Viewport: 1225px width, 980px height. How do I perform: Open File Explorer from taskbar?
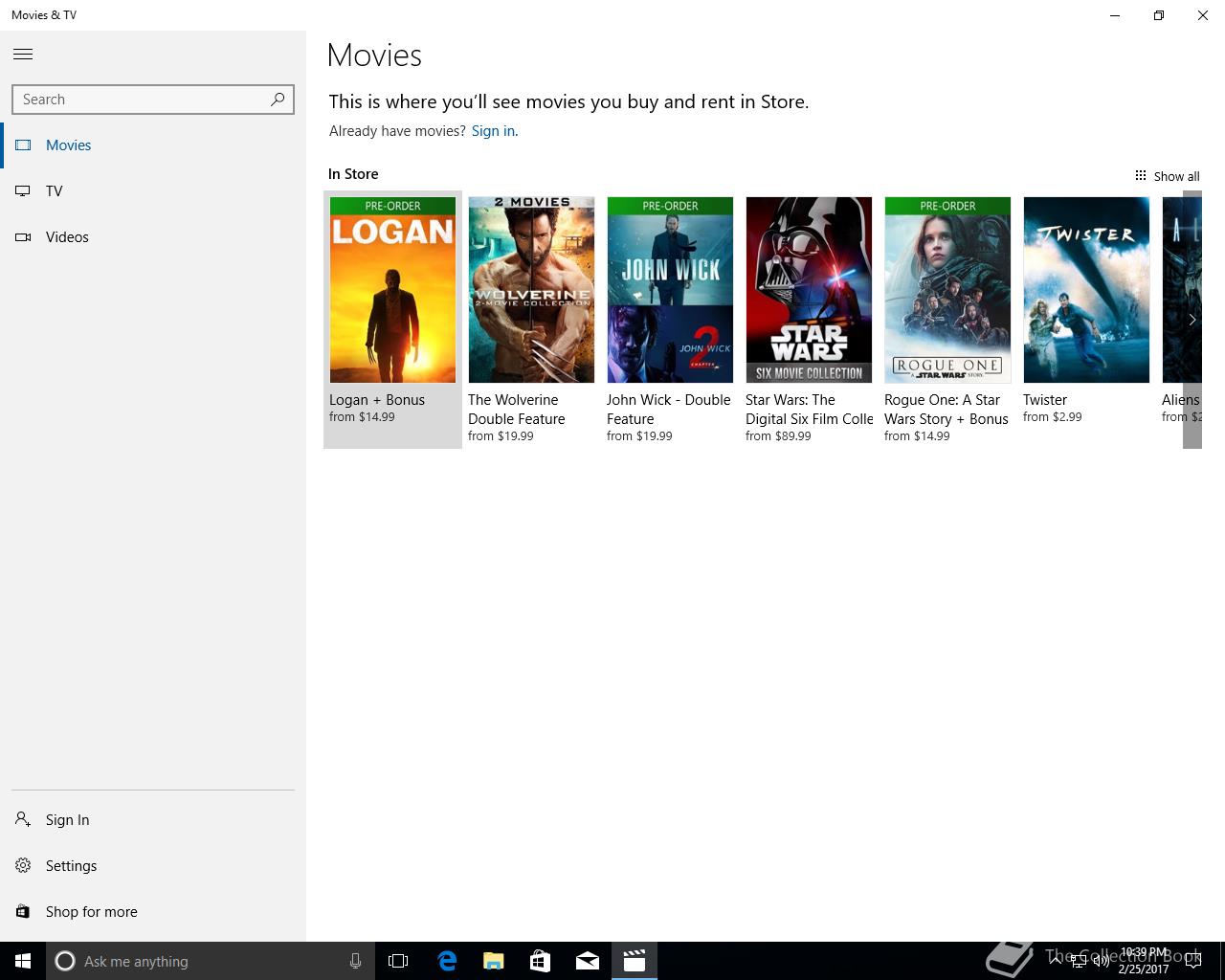click(x=494, y=961)
